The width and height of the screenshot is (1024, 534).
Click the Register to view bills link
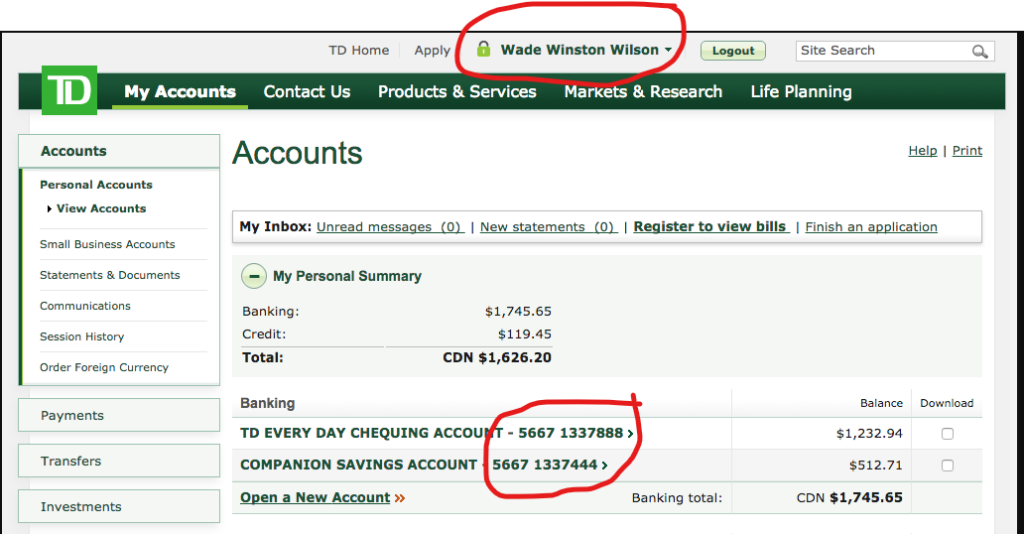711,227
